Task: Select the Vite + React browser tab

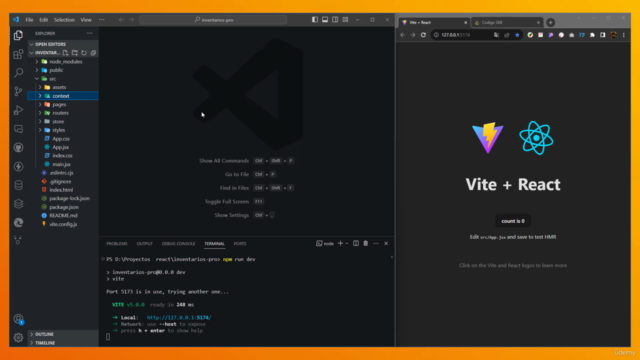Action: coord(435,22)
